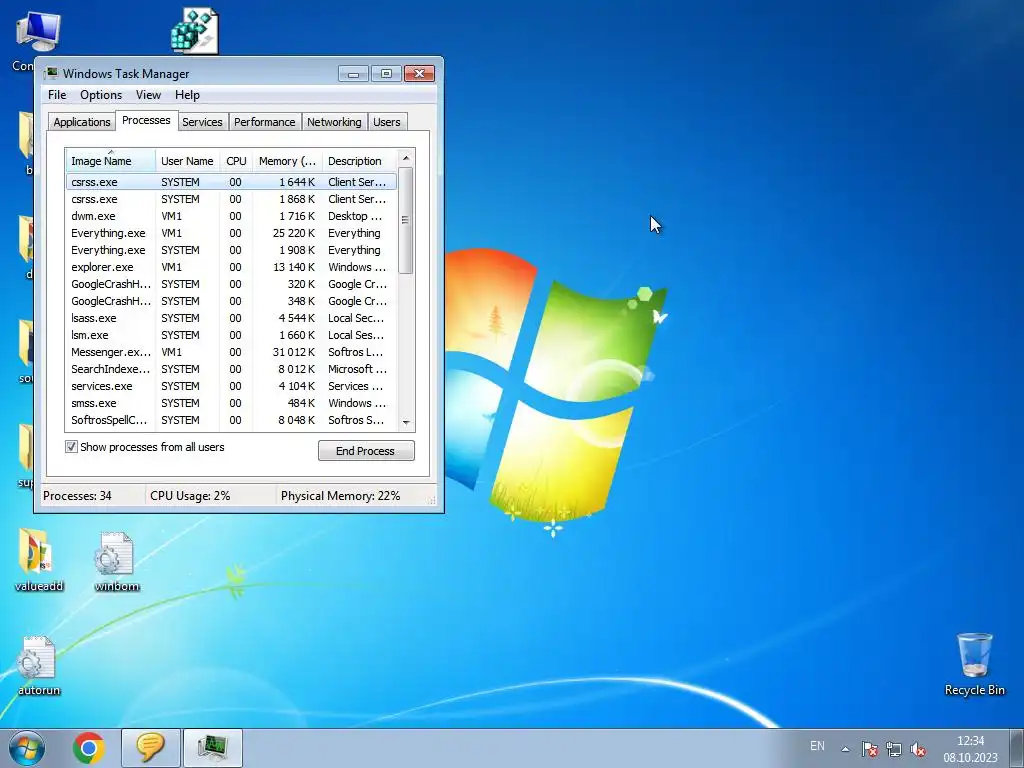The height and width of the screenshot is (768, 1024).
Task: Switch to the Services tab
Action: (x=202, y=122)
